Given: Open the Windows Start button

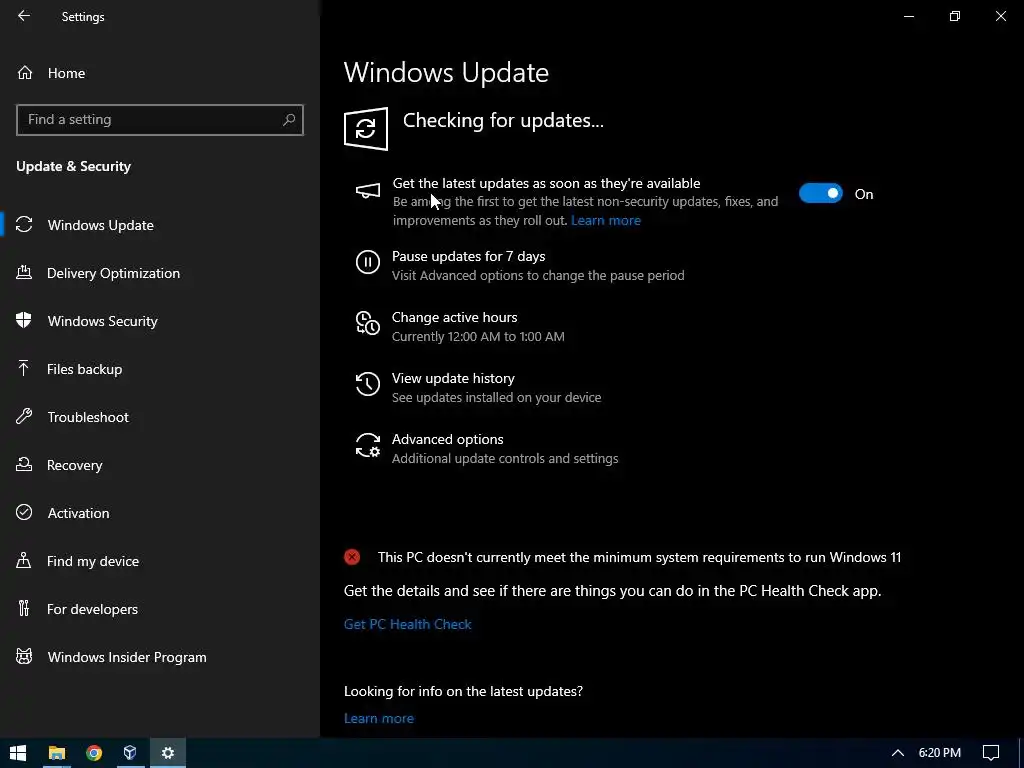Looking at the screenshot, I should tap(18, 753).
